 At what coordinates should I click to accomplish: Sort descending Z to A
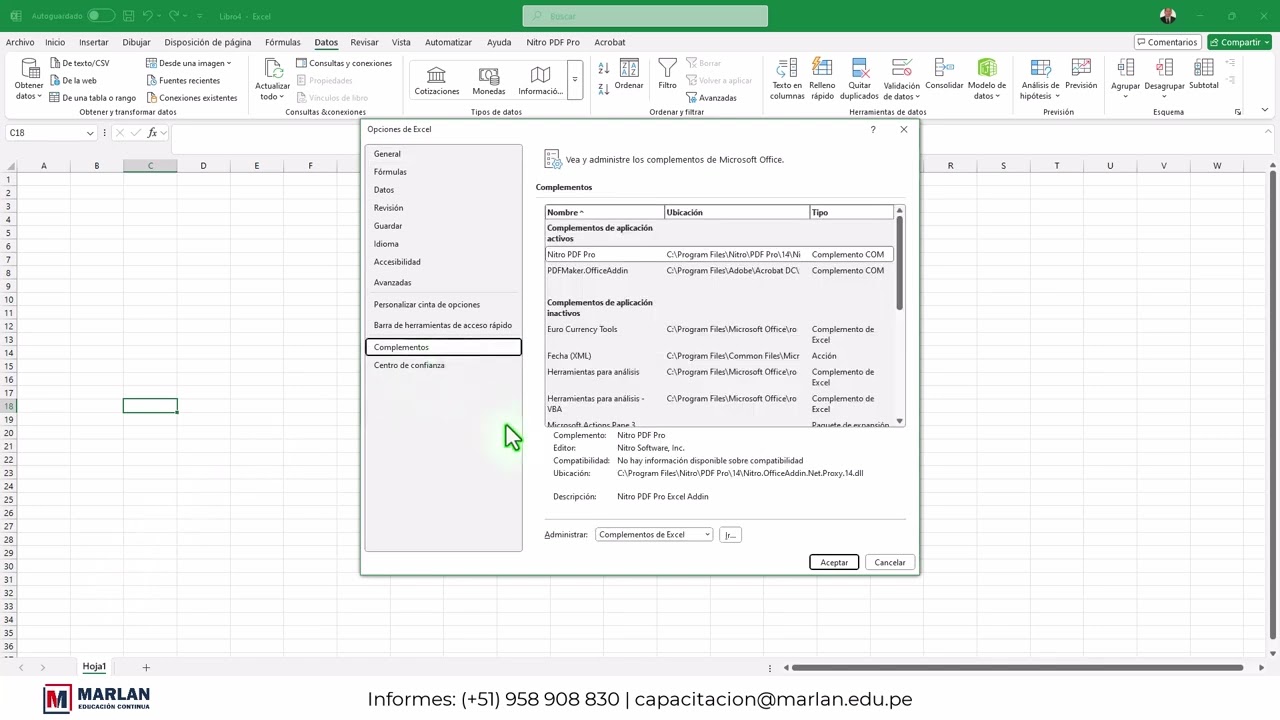click(603, 89)
